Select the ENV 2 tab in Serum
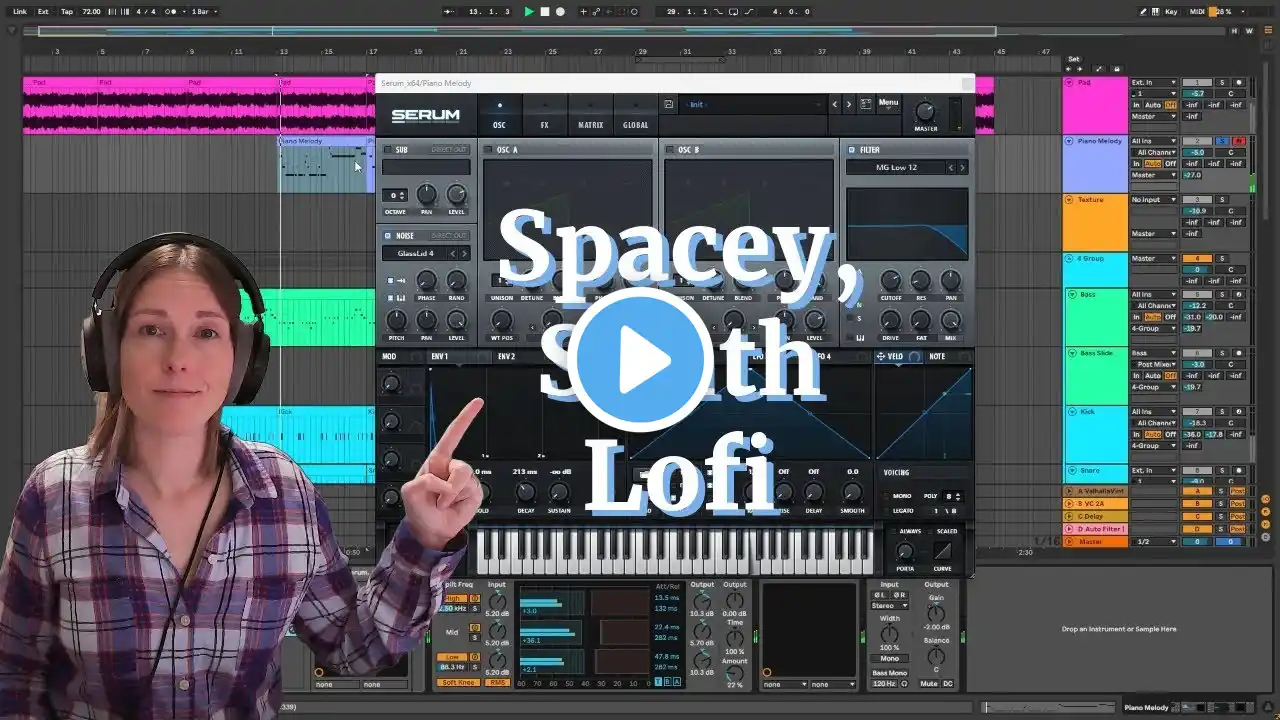The image size is (1280, 720). pos(507,356)
